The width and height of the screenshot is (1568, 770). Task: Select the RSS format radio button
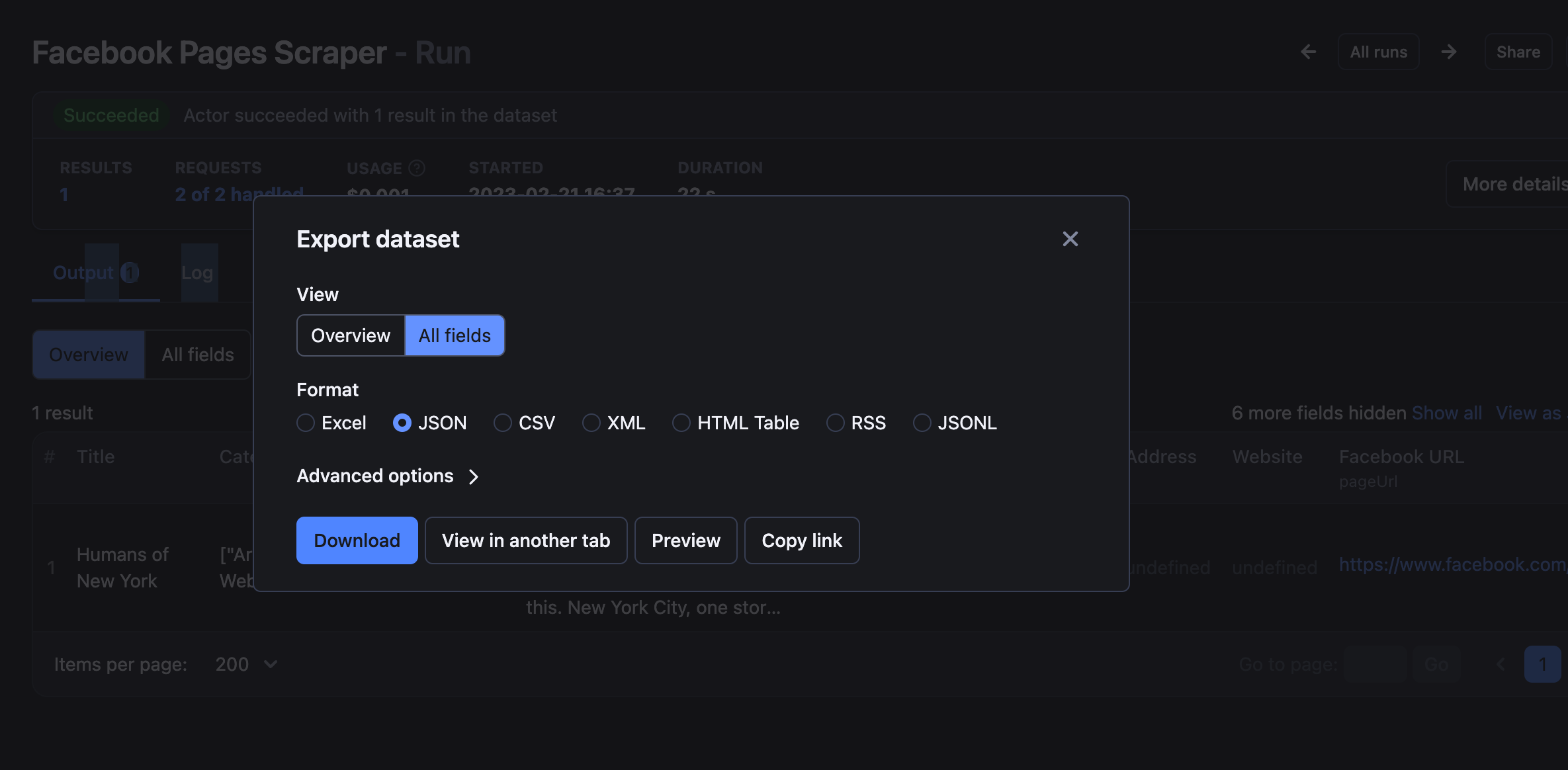pyautogui.click(x=834, y=422)
